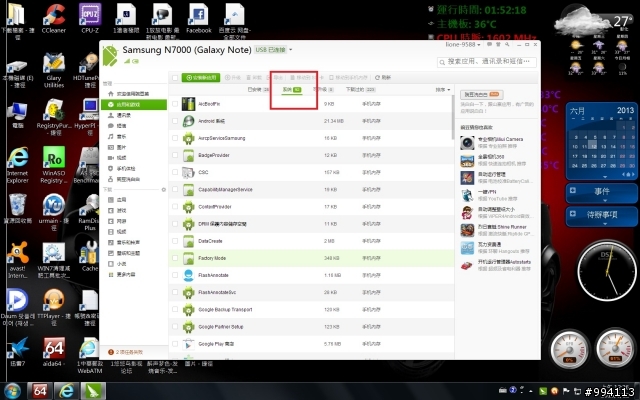Open Internet Explorer from the taskbar
640x400 pixels.
tap(66, 391)
